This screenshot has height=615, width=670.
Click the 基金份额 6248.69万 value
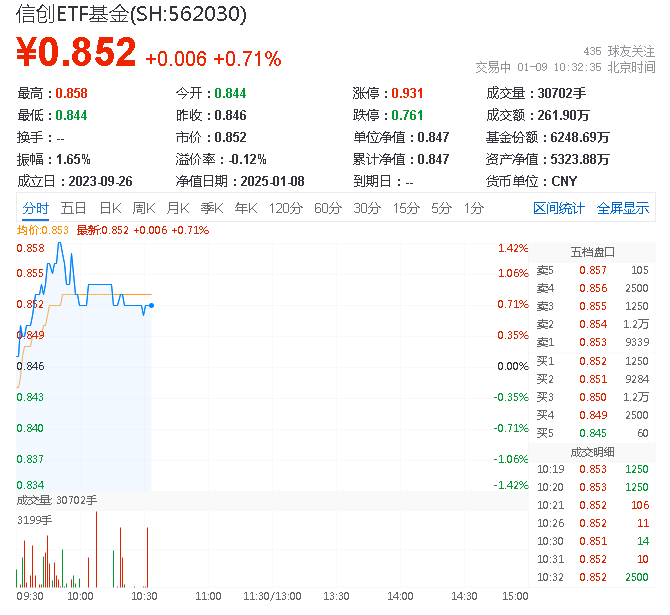tap(580, 137)
